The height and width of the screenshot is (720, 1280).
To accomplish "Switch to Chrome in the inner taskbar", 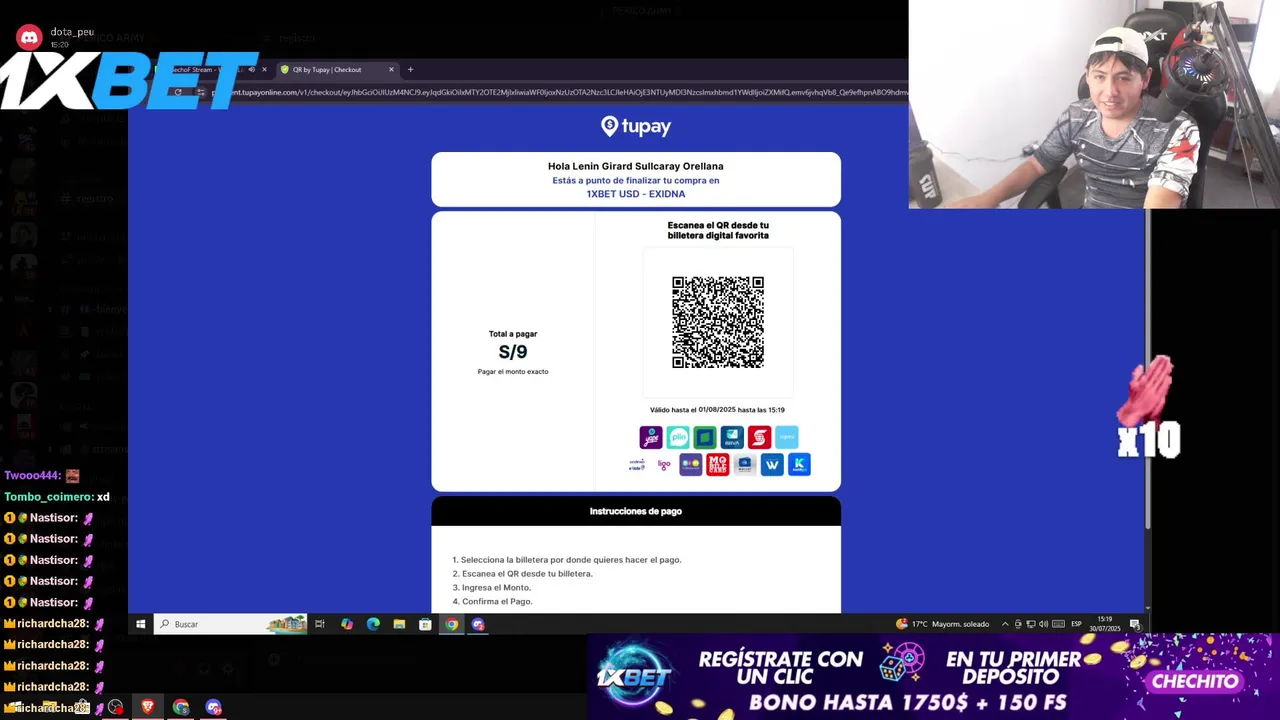I will tap(452, 624).
